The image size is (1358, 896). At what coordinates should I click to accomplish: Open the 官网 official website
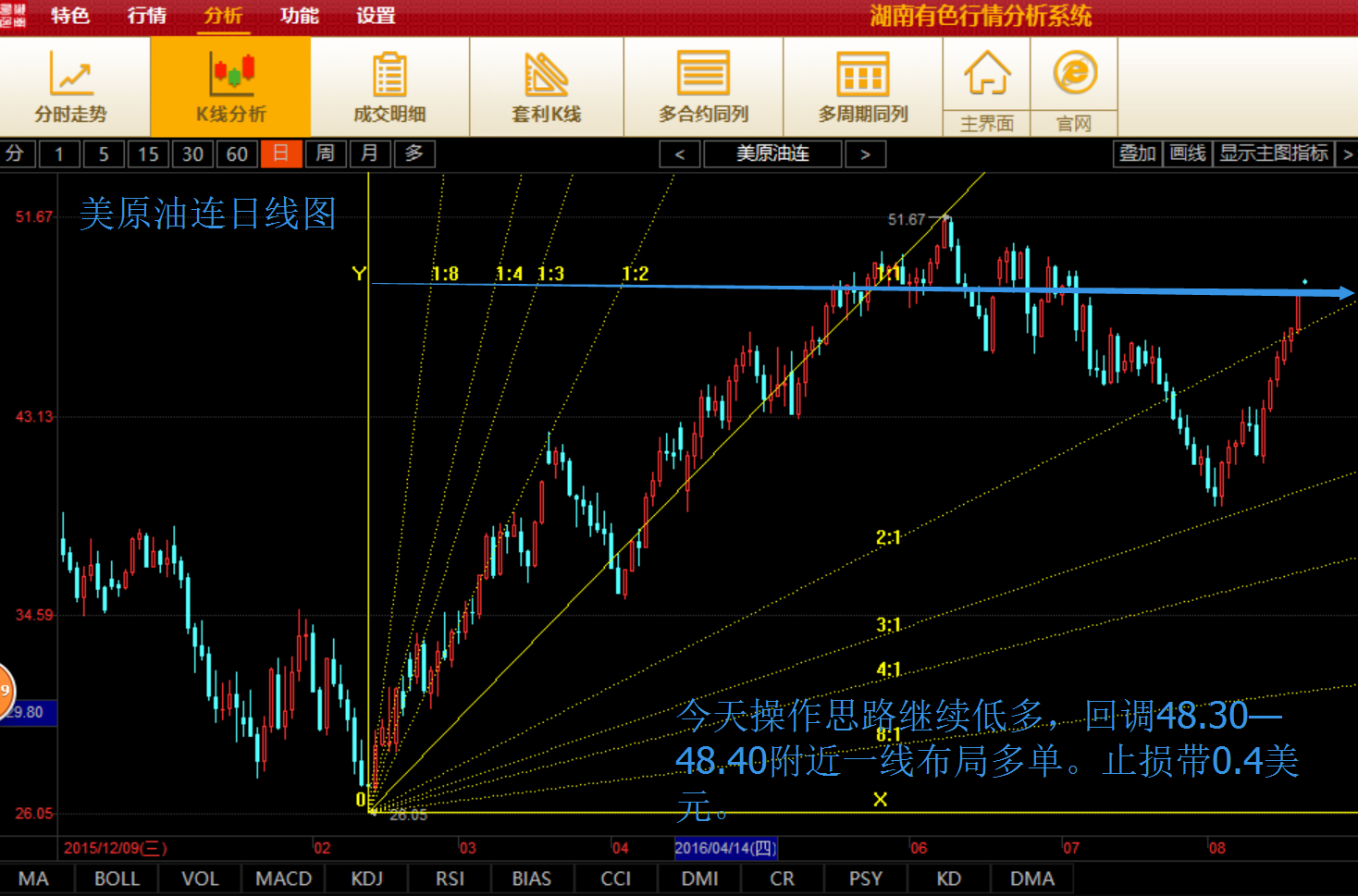click(x=1074, y=87)
